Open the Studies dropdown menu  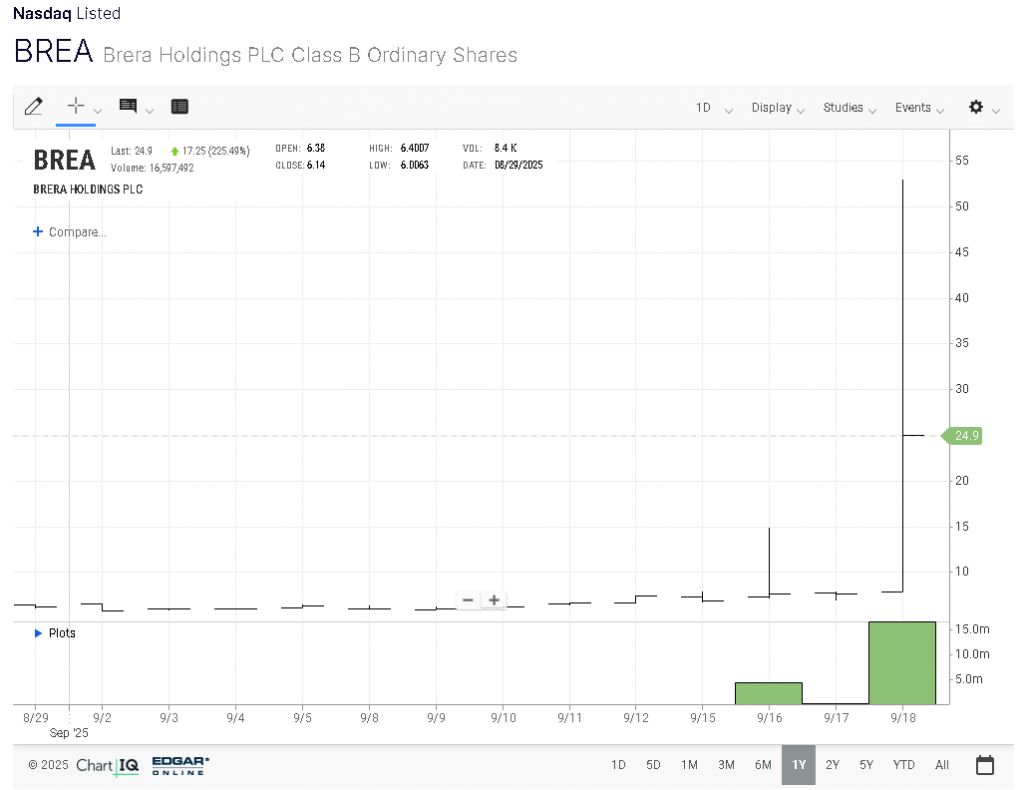pyautogui.click(x=849, y=108)
